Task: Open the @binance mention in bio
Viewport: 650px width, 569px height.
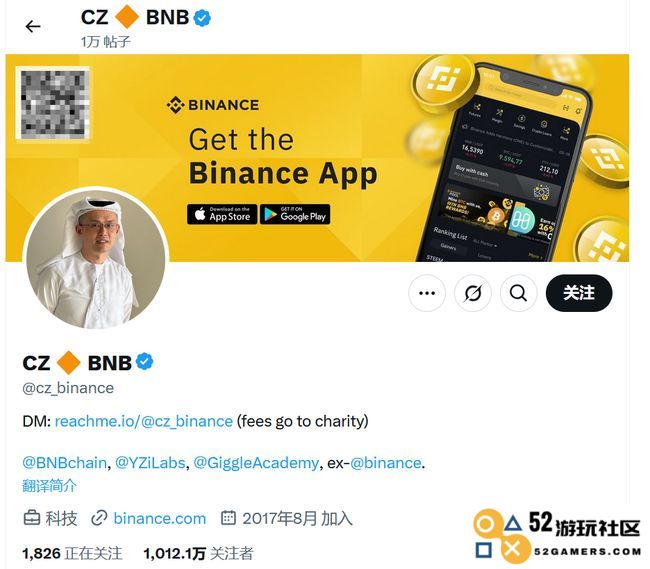Action: tap(386, 462)
